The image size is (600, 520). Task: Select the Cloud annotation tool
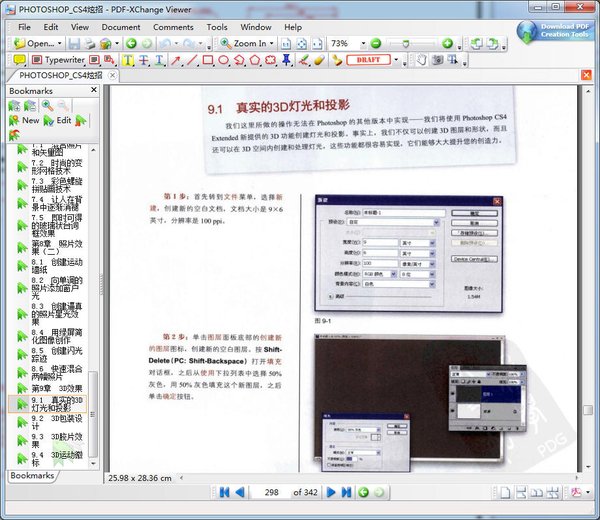(271, 60)
